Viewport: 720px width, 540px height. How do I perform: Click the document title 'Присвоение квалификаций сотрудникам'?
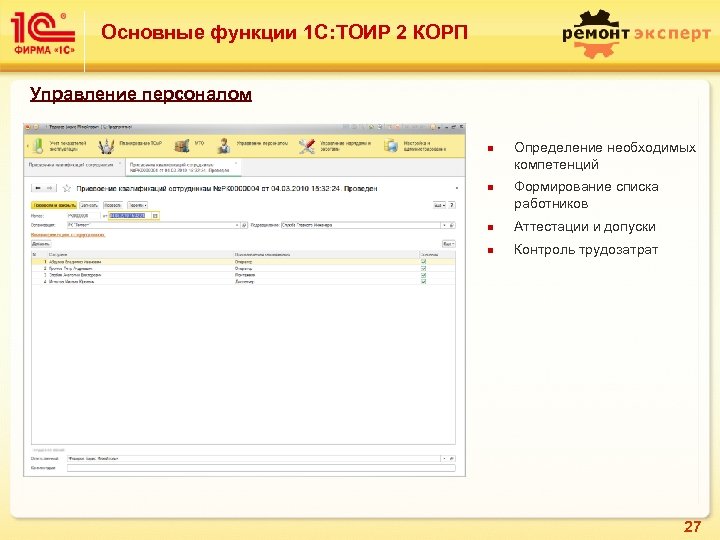(x=144, y=188)
